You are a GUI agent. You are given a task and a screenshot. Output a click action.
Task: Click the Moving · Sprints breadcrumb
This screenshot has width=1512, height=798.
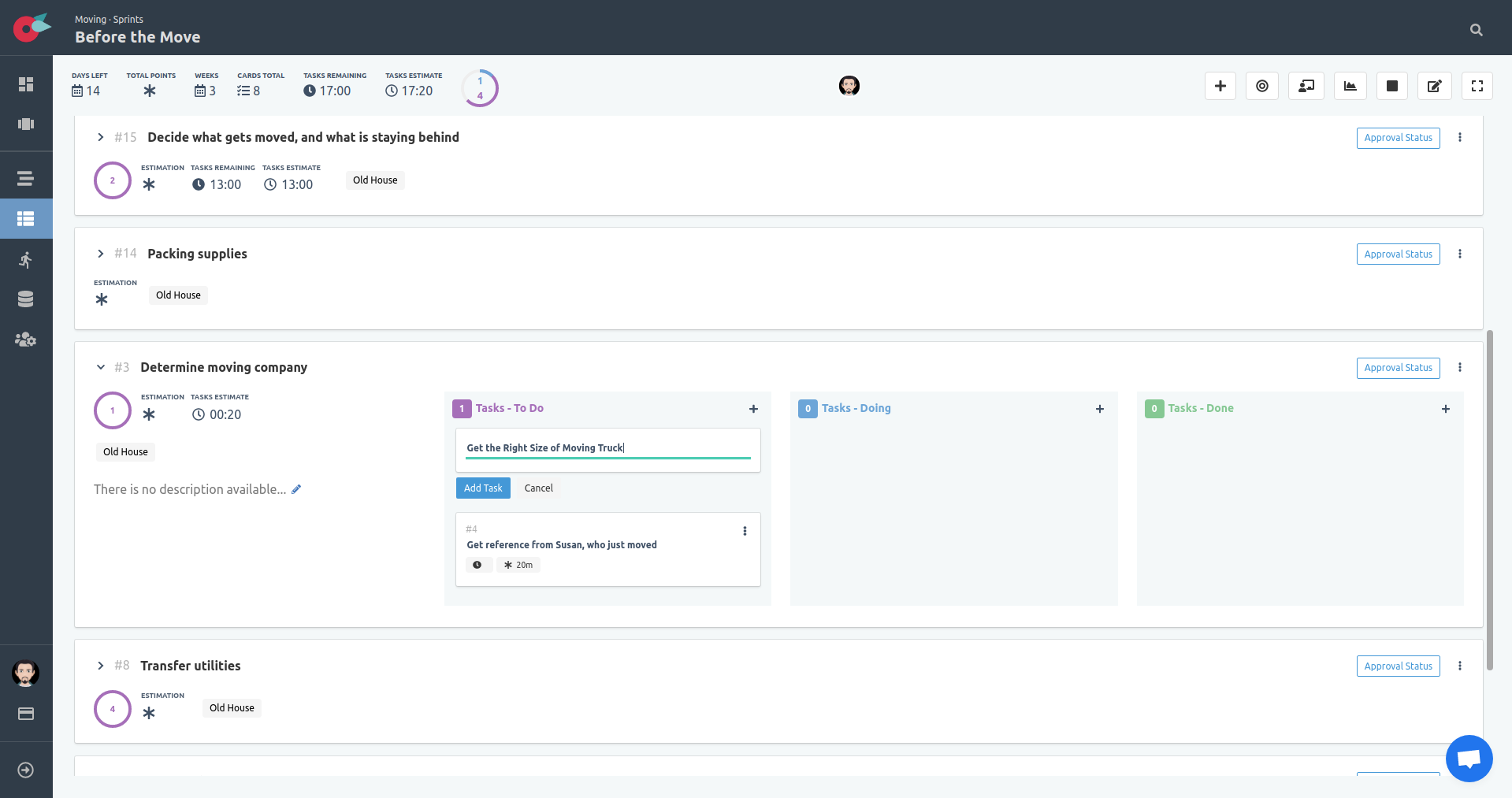109,19
